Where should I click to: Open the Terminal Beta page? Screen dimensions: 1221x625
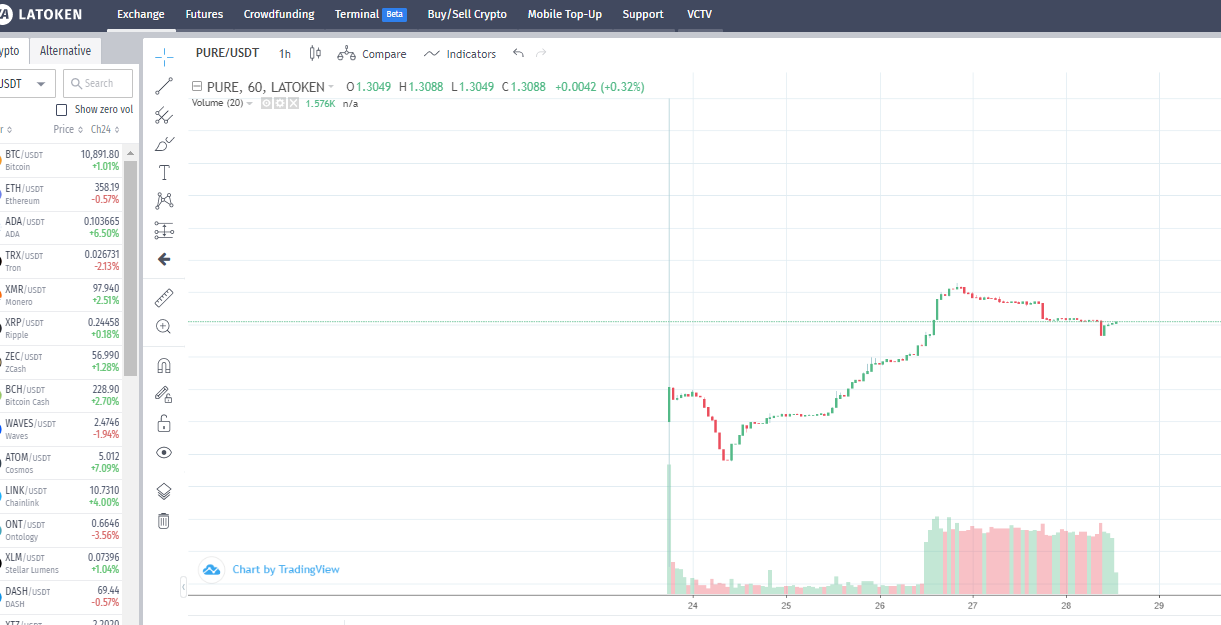371,14
